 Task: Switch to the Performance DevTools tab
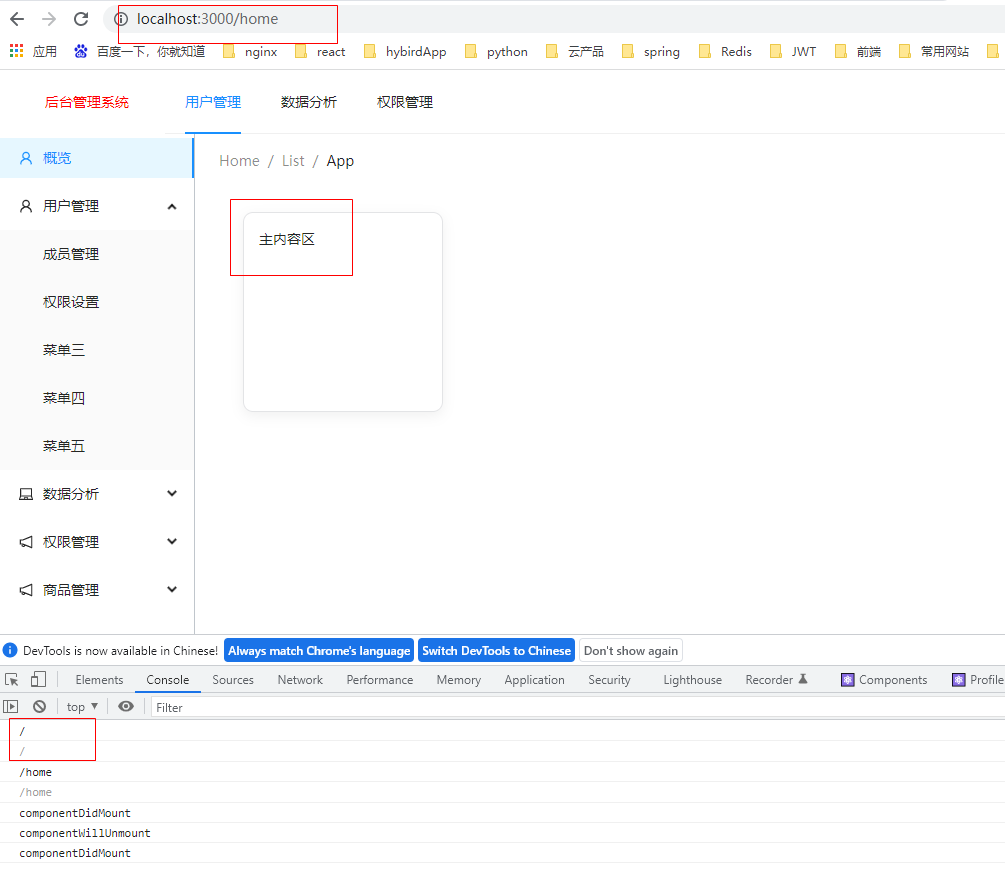point(379,680)
